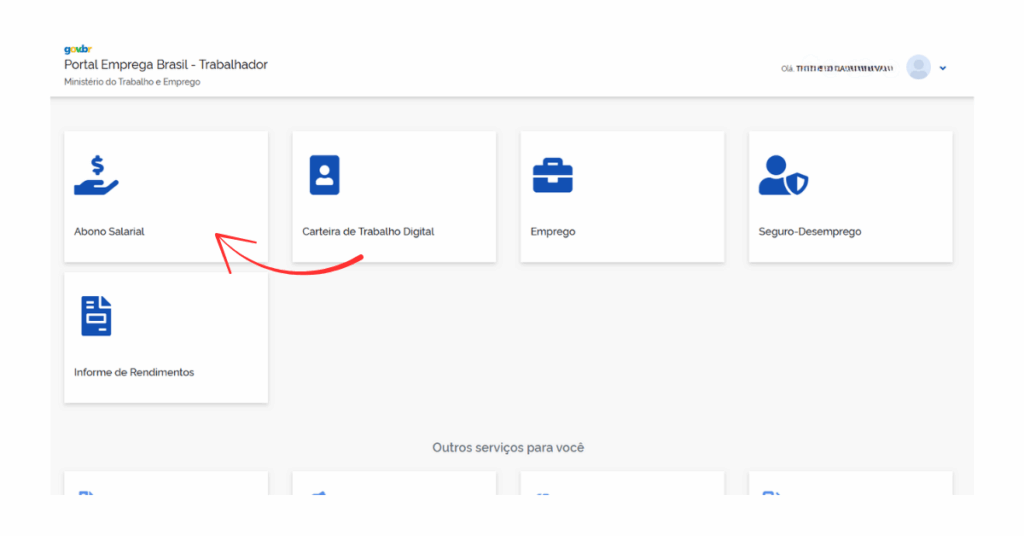
Task: Click the last partially visible card under Outros serviços
Action: click(850, 483)
